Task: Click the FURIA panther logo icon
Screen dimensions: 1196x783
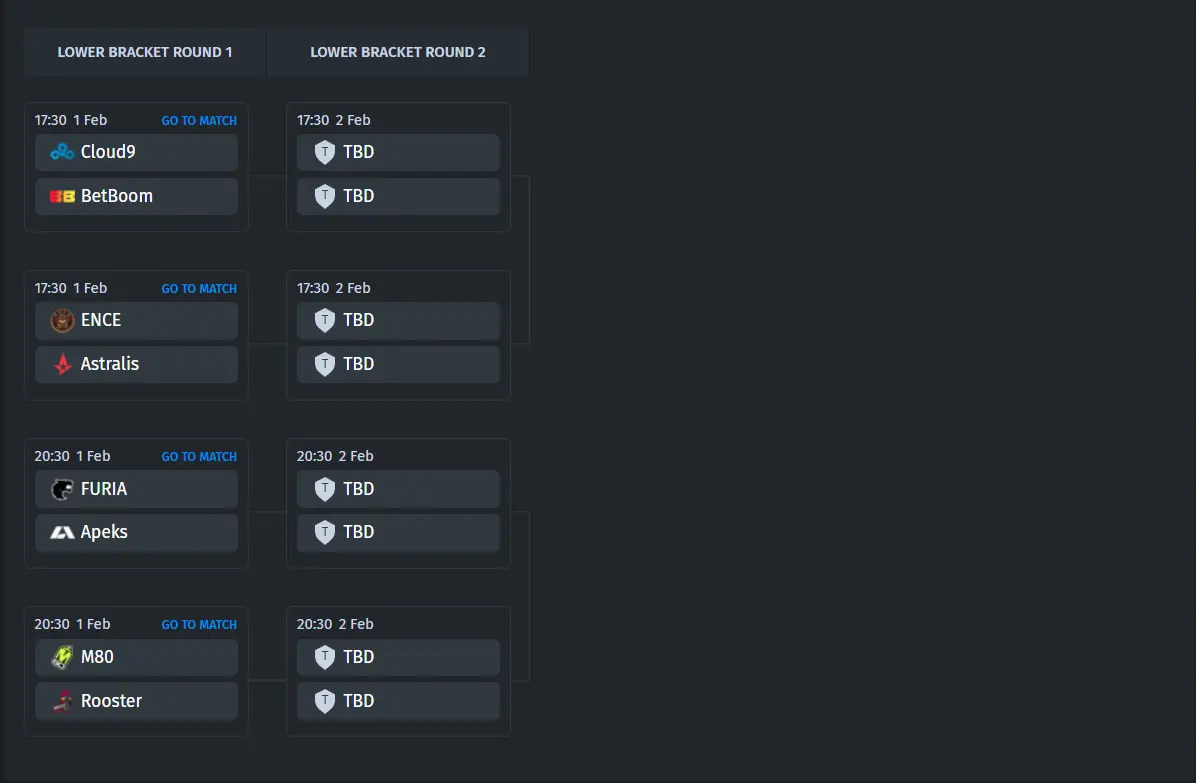Action: (62, 489)
